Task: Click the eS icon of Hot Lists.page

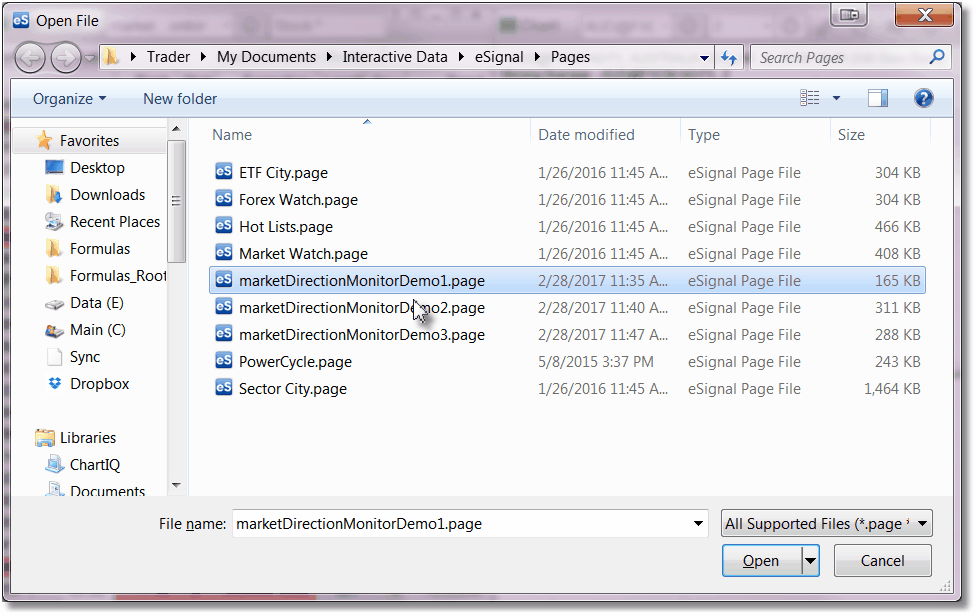Action: (224, 225)
